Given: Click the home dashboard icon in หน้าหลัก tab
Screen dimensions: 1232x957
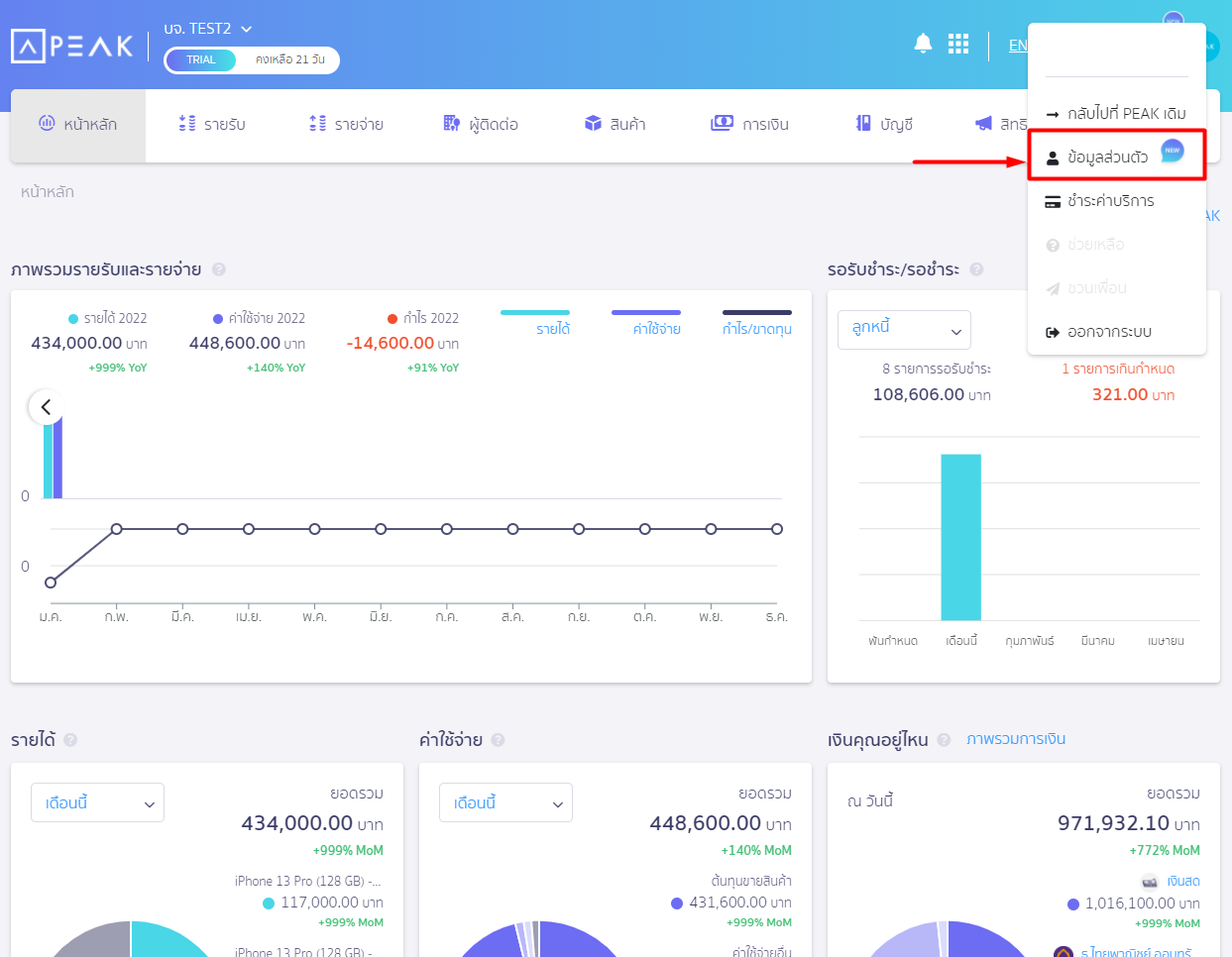Looking at the screenshot, I should [x=47, y=123].
